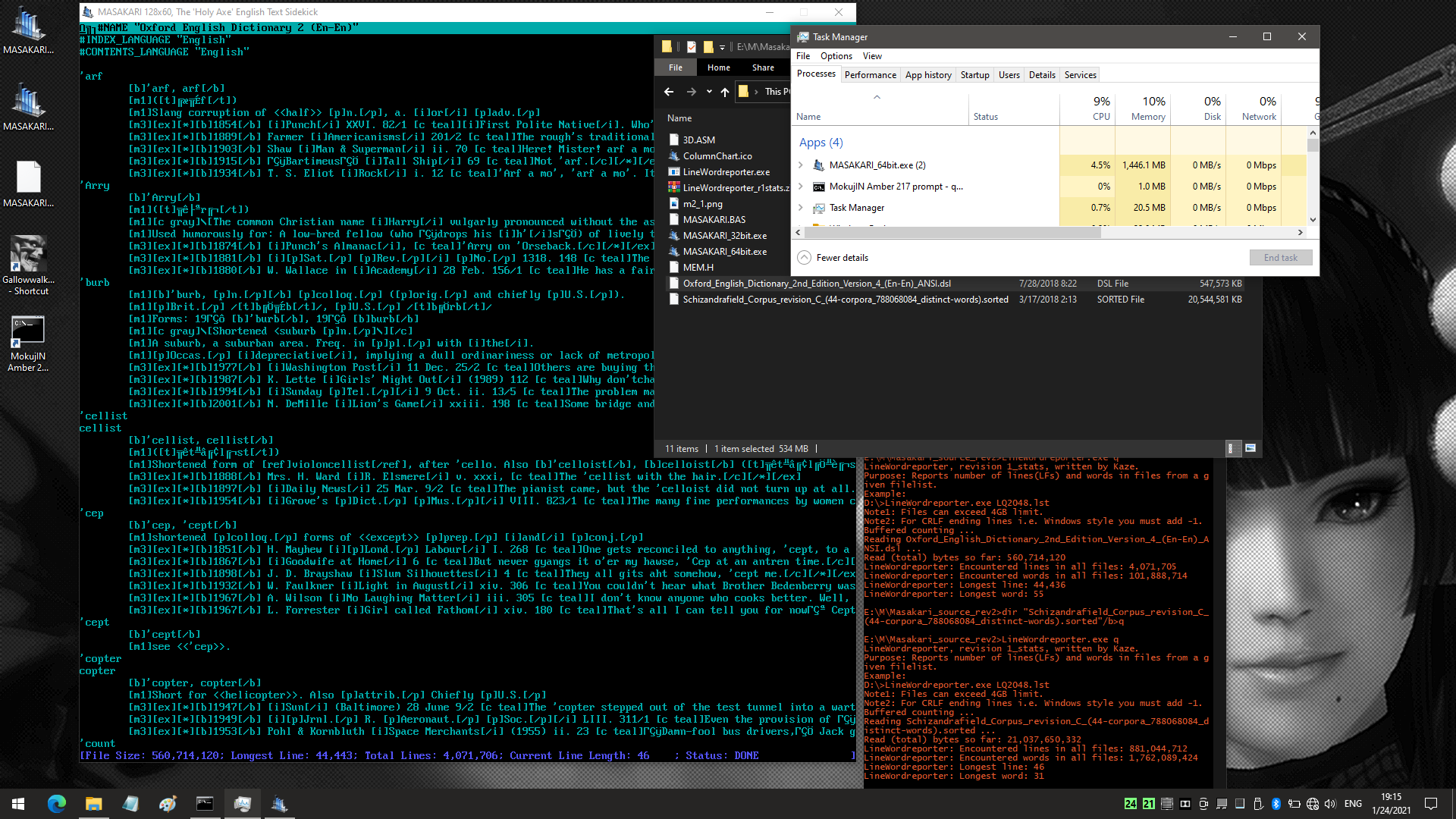
Task: Open the recent locations dropdown in File Explorer
Action: [x=709, y=92]
